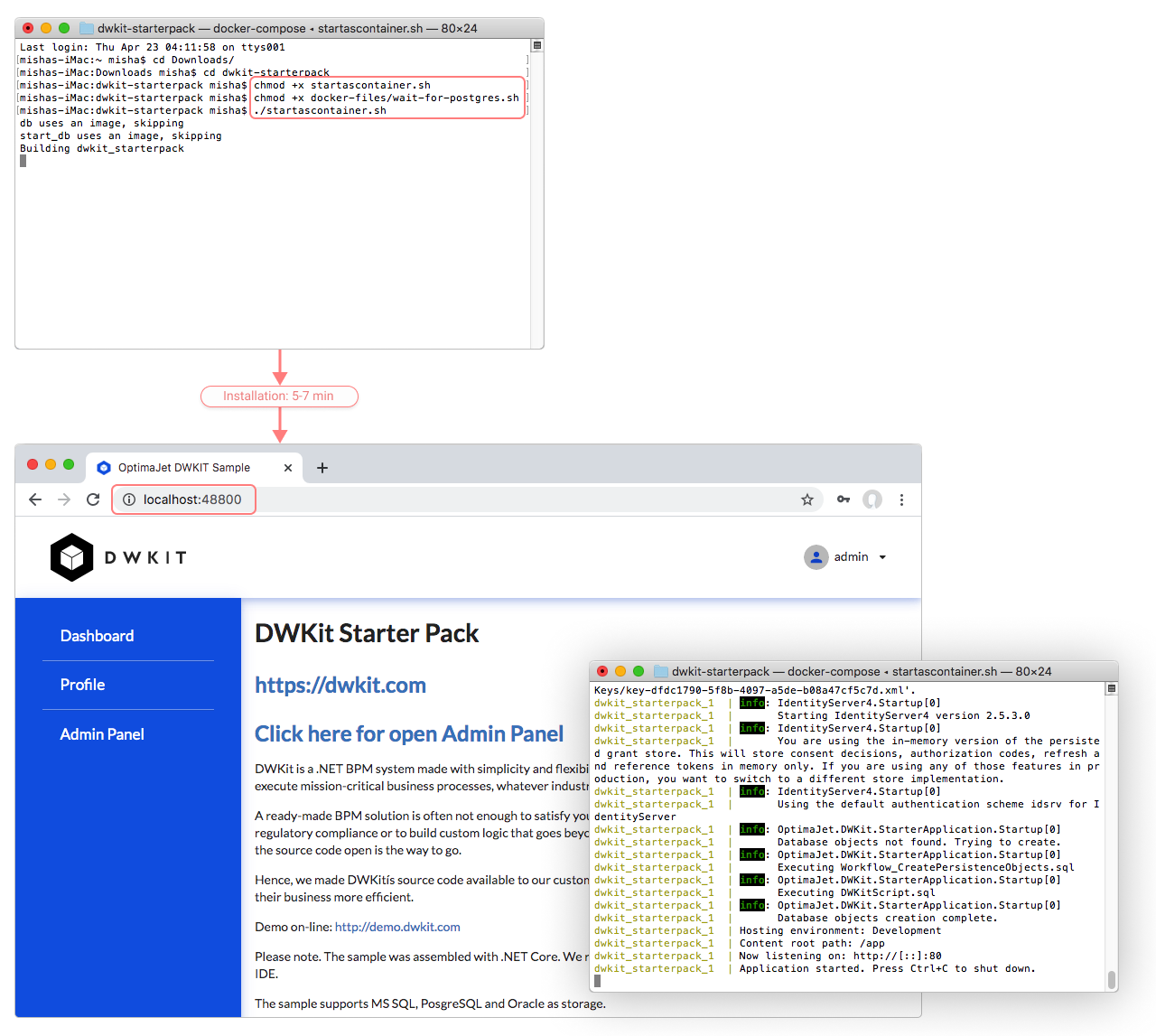
Task: Click "Now listening on: http://[::]:80" line
Action: (x=841, y=956)
